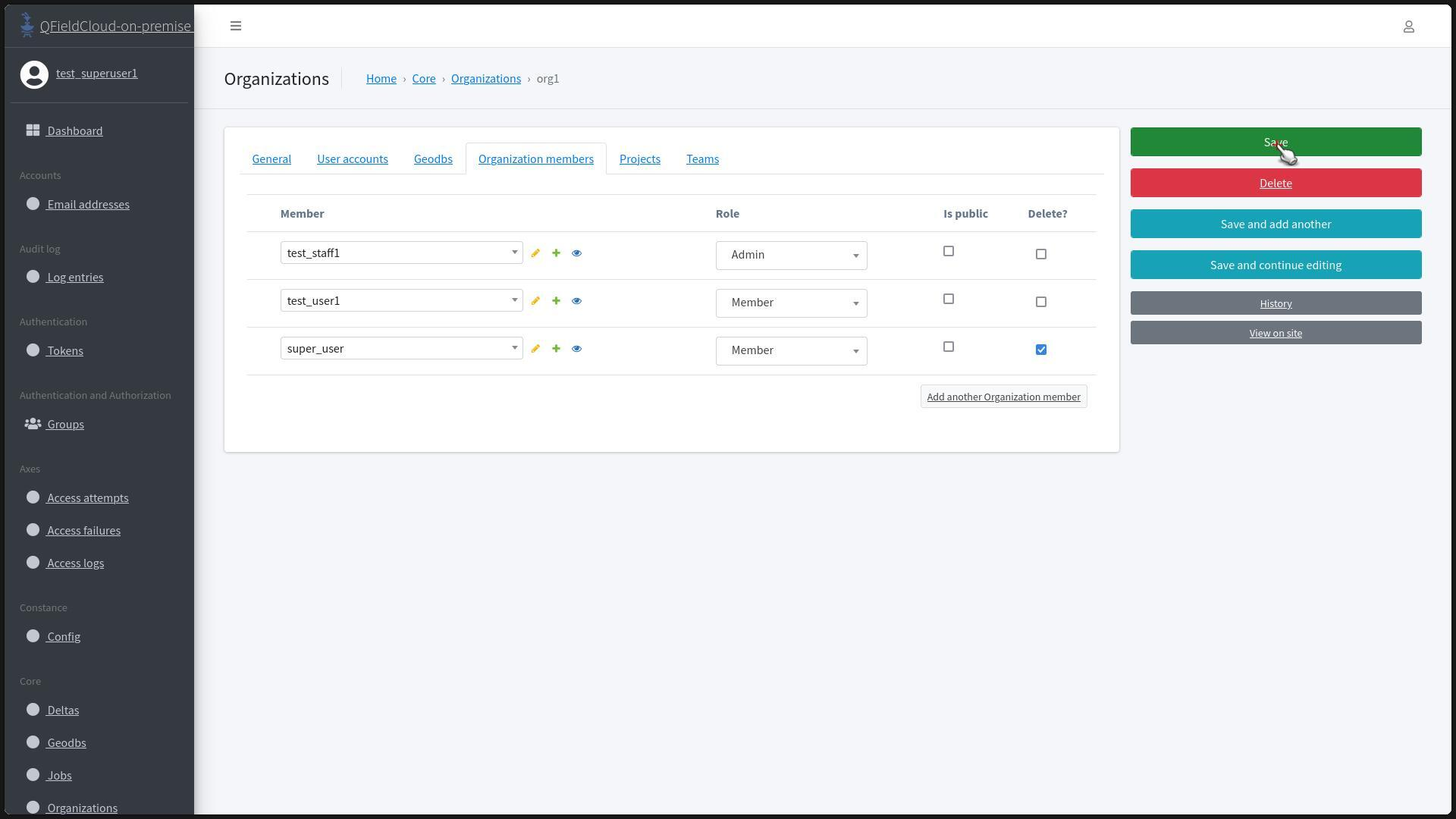Uncheck Delete checkbox for super_user
The width and height of the screenshot is (1456, 819).
(x=1040, y=350)
